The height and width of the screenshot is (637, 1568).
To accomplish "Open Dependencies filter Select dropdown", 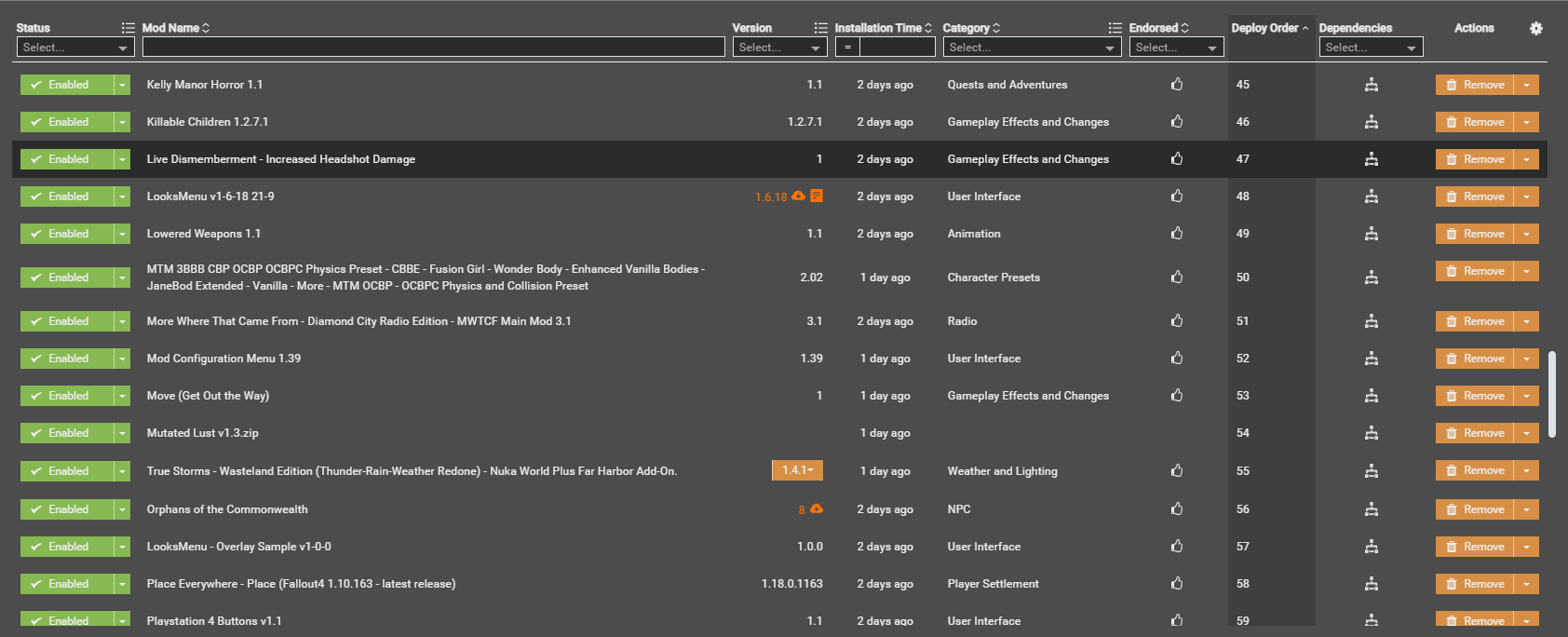I will (x=1371, y=47).
